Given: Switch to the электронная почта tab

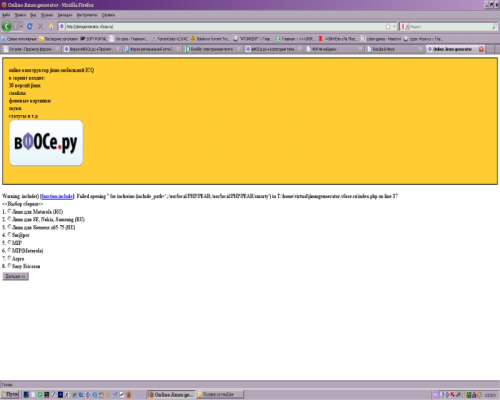Looking at the screenshot, I should click(213, 49).
